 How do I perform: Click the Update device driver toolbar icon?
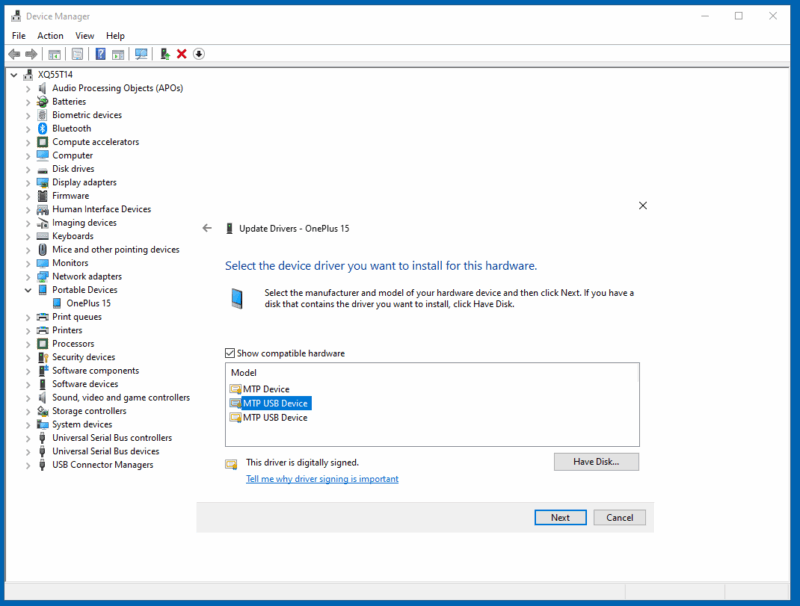(165, 54)
